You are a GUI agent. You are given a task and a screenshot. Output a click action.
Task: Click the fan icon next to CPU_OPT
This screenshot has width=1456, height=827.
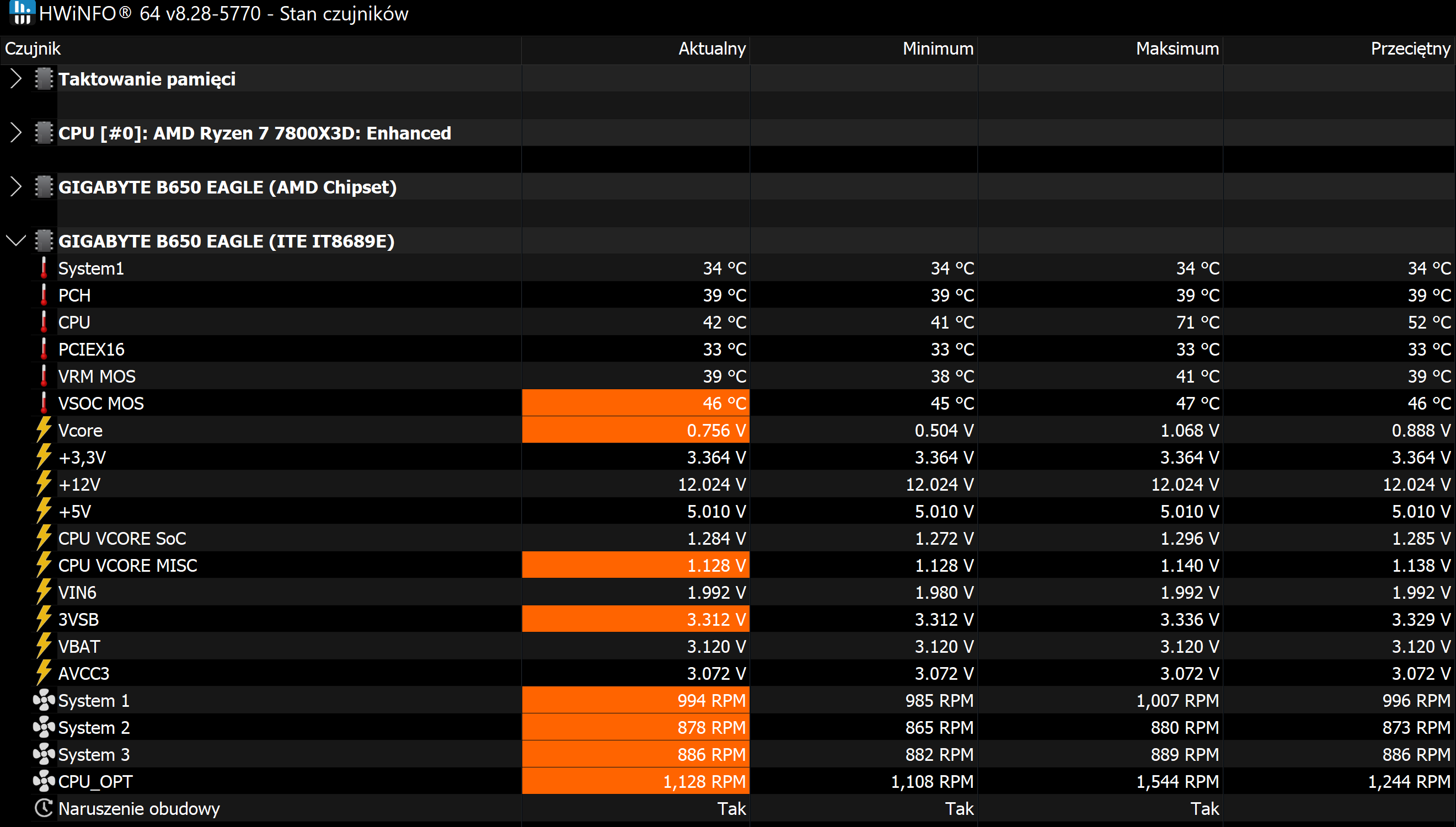[44, 781]
